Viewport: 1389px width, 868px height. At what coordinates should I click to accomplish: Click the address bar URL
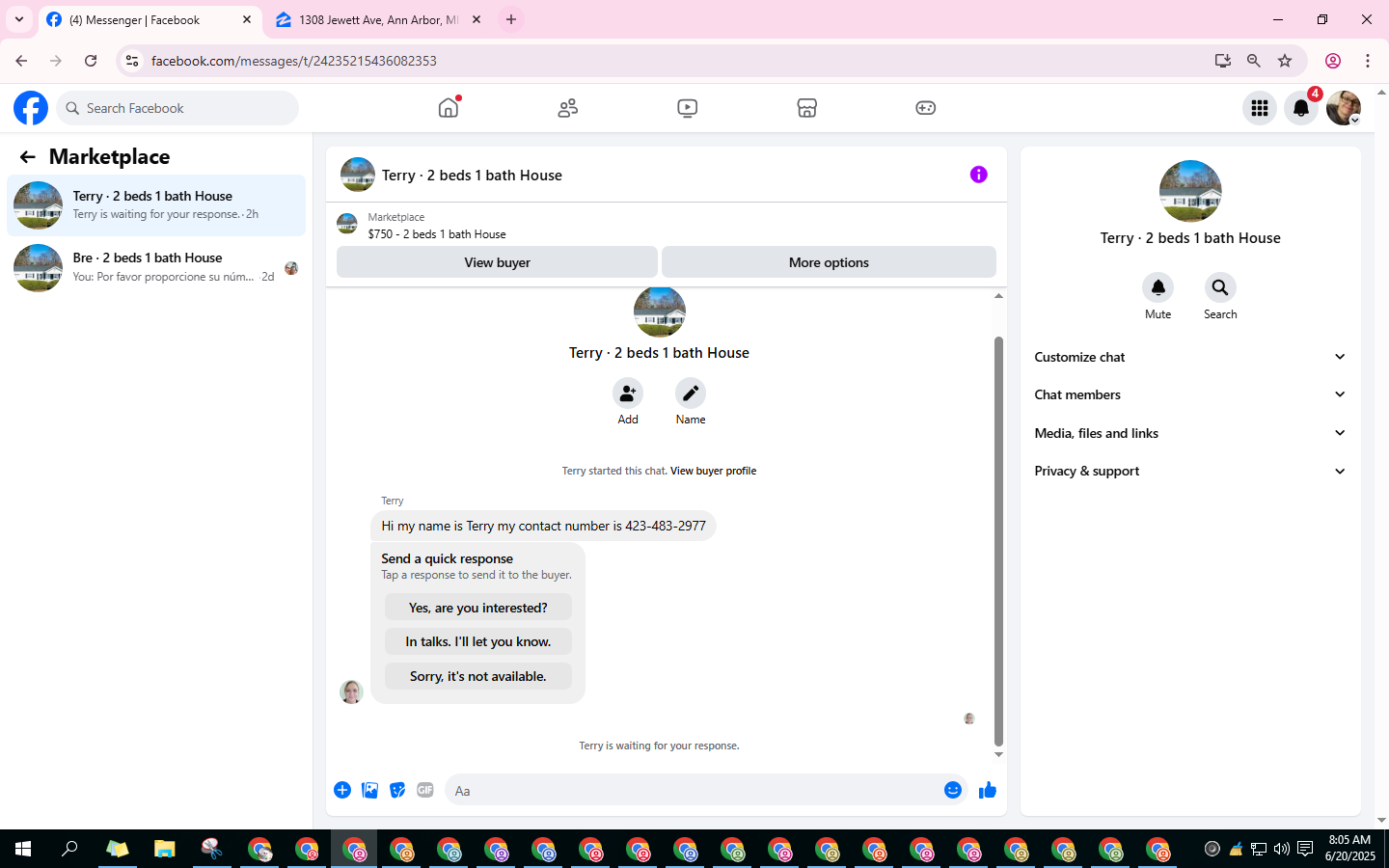pos(294,61)
